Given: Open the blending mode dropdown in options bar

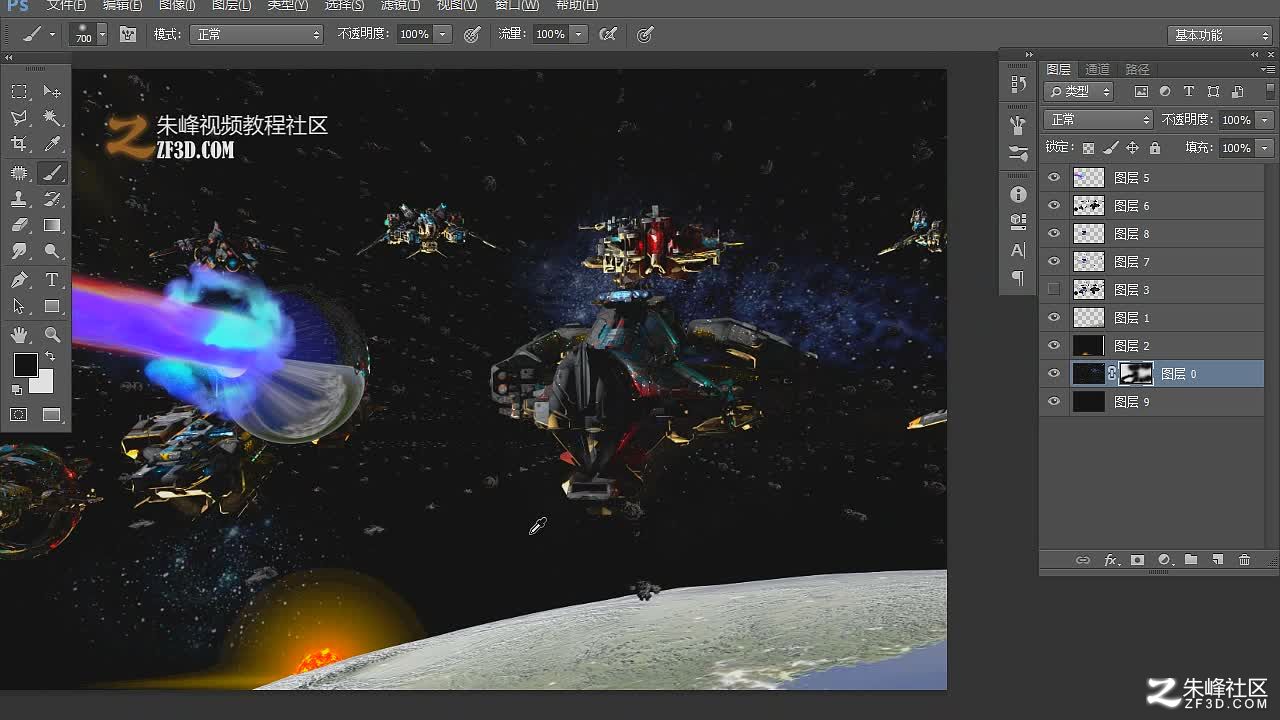Looking at the screenshot, I should (256, 34).
